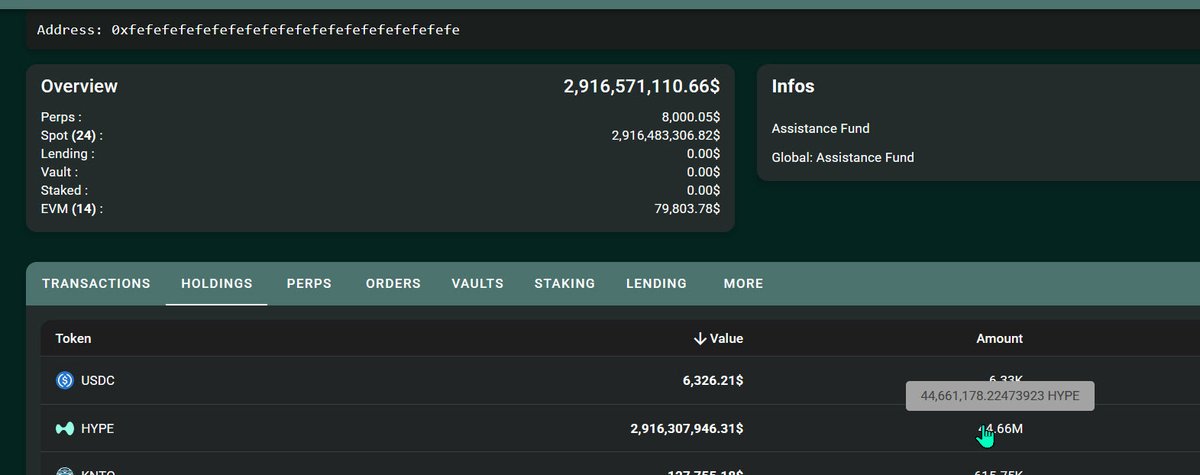
Task: Click the Spot (24) label
Action: pyautogui.click(x=72, y=135)
